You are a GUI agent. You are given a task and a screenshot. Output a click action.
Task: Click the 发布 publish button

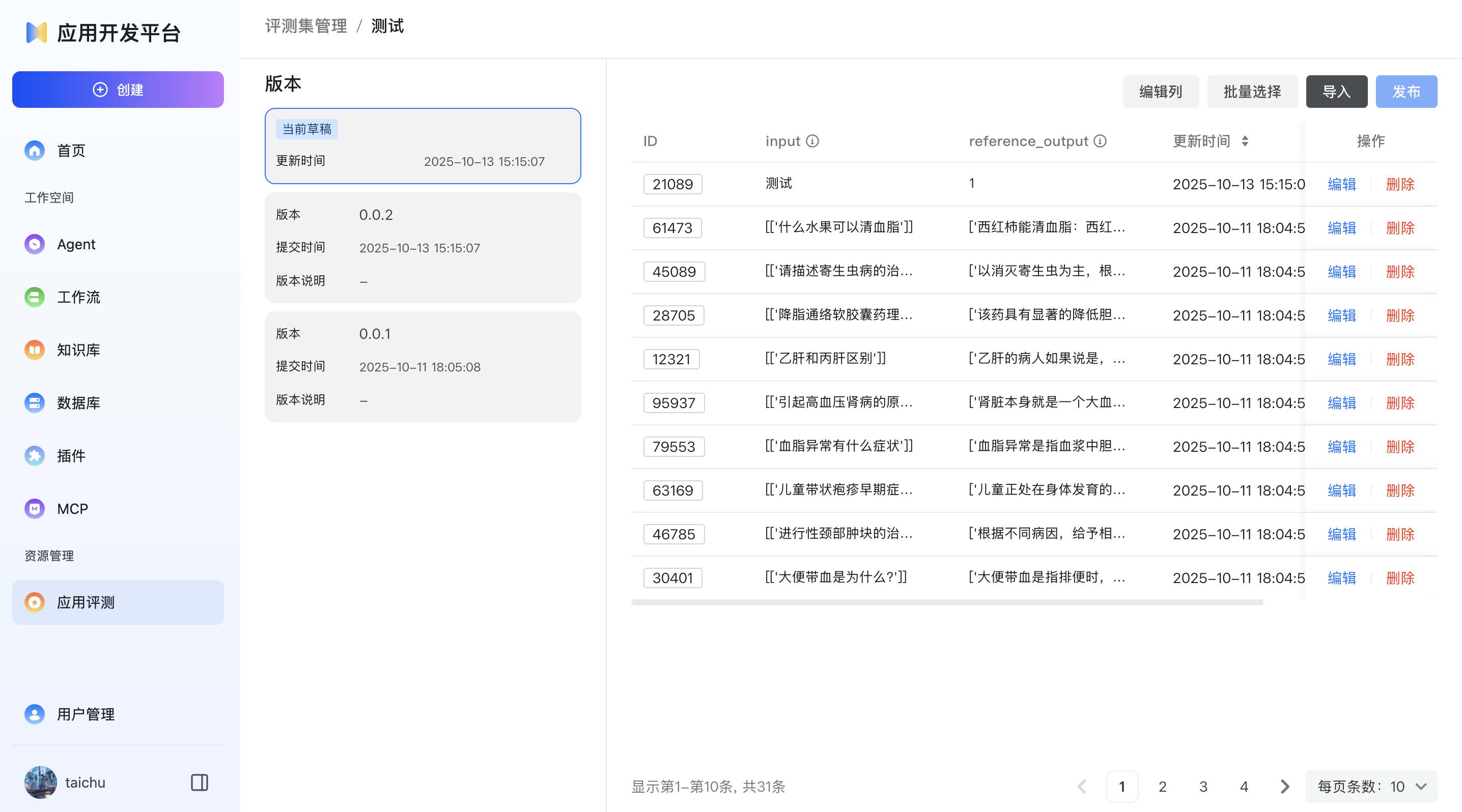coord(1406,91)
